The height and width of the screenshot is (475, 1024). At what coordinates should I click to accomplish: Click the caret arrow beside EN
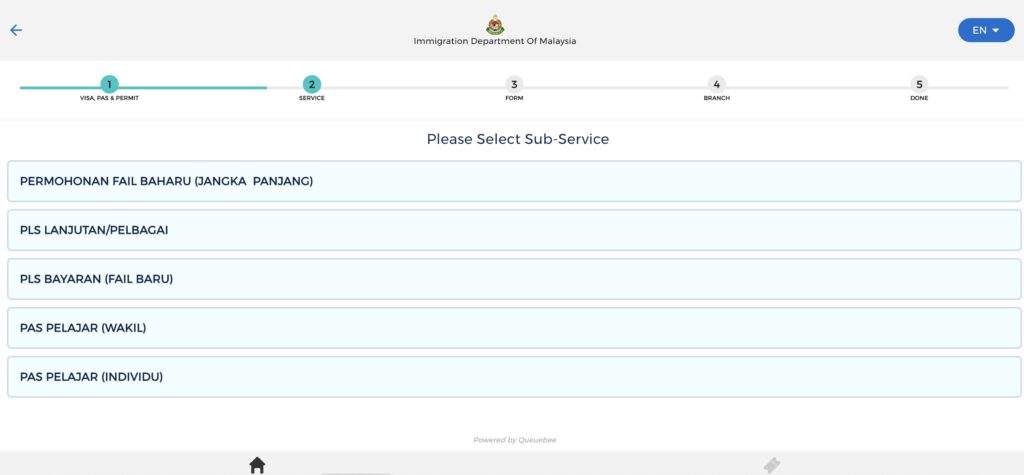996,30
